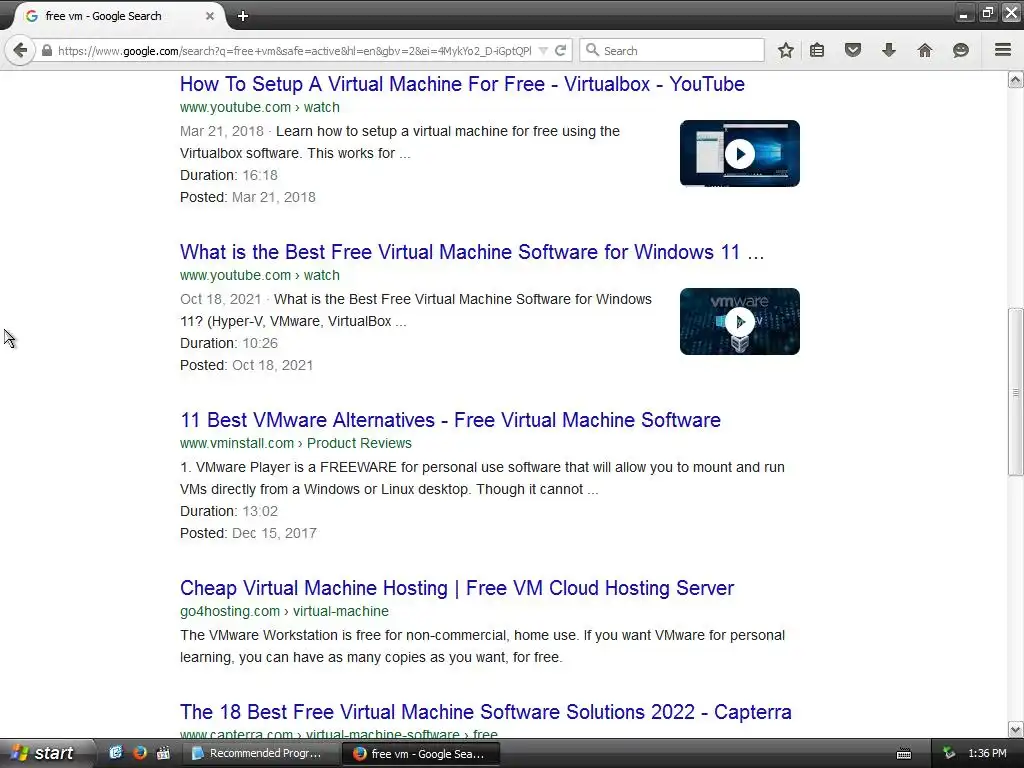Screen dimensions: 1024x768
Task: Play the Virtualbox video thumbnail
Action: pos(740,153)
